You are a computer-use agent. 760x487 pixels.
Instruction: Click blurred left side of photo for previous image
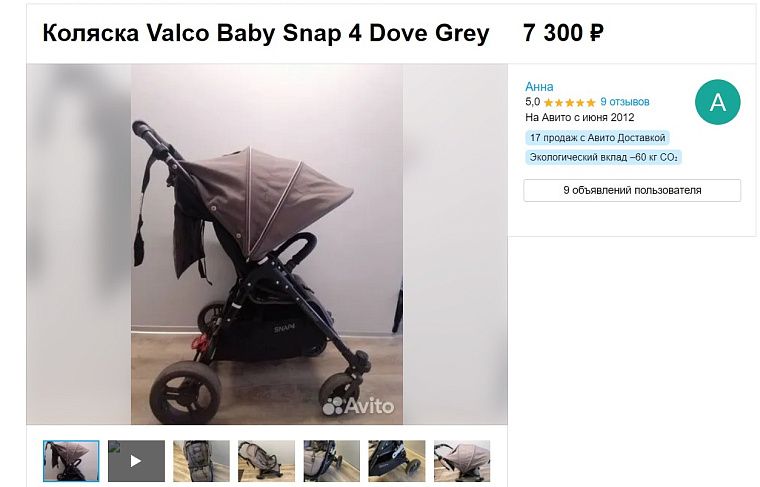point(79,244)
